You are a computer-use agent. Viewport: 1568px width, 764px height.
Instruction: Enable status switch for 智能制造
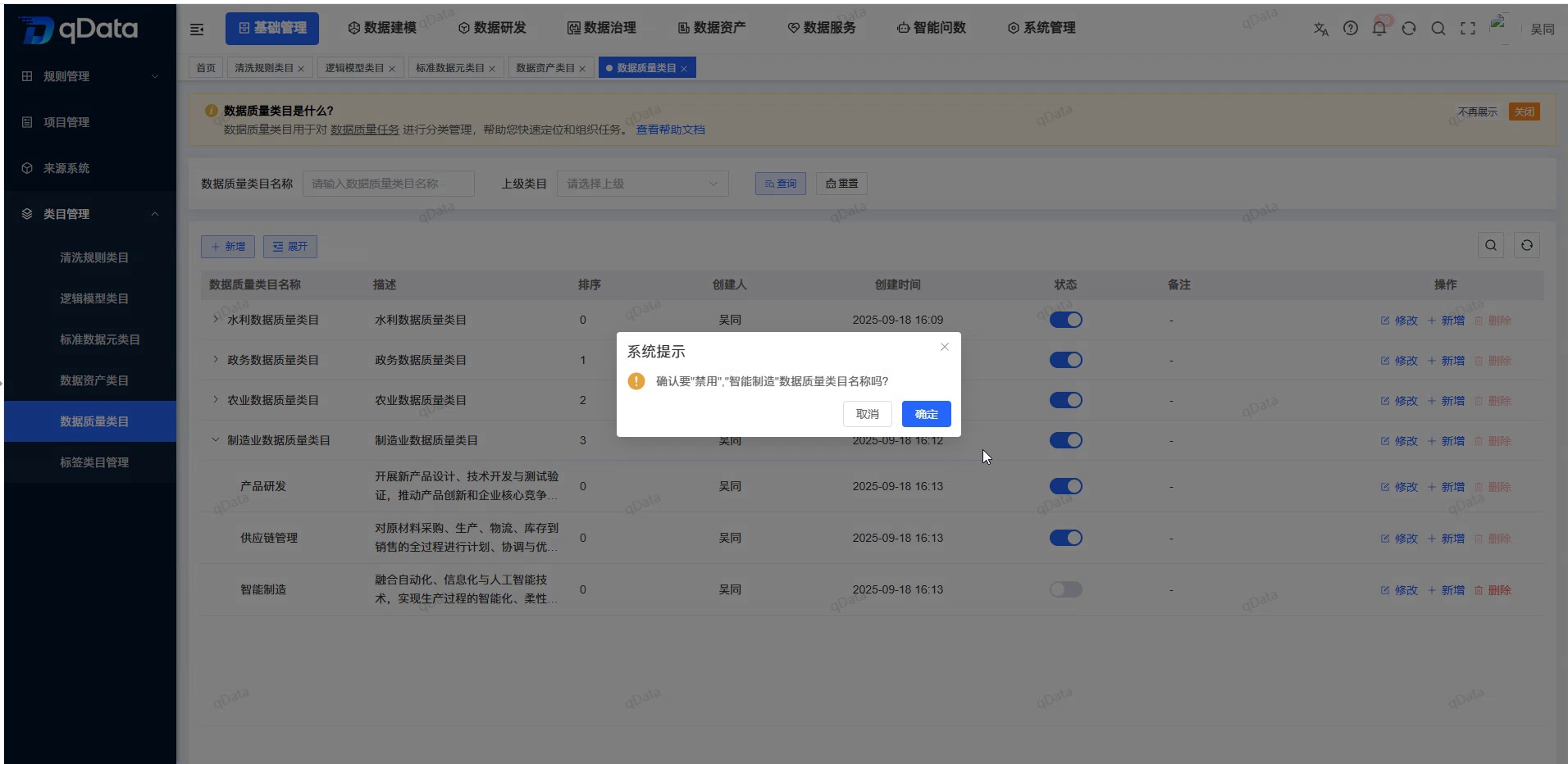click(x=1066, y=589)
